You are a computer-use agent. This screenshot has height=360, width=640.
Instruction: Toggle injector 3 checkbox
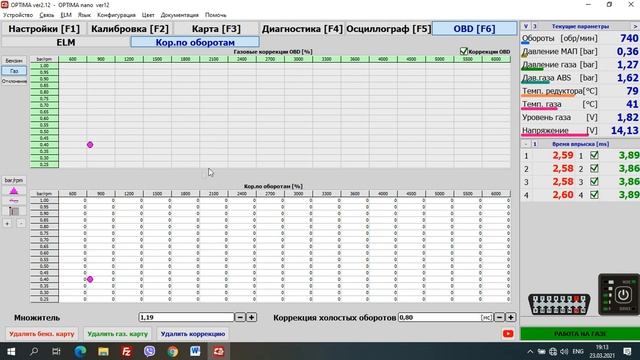pyautogui.click(x=594, y=182)
